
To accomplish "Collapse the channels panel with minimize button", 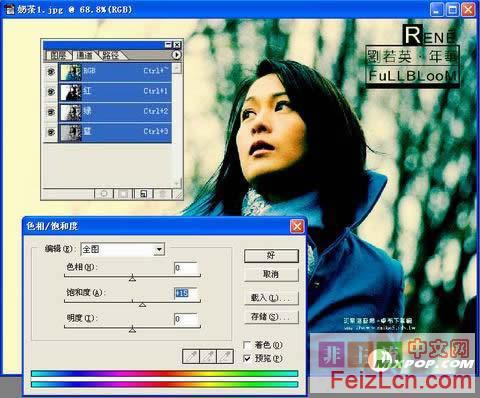I will pyautogui.click(x=169, y=45).
